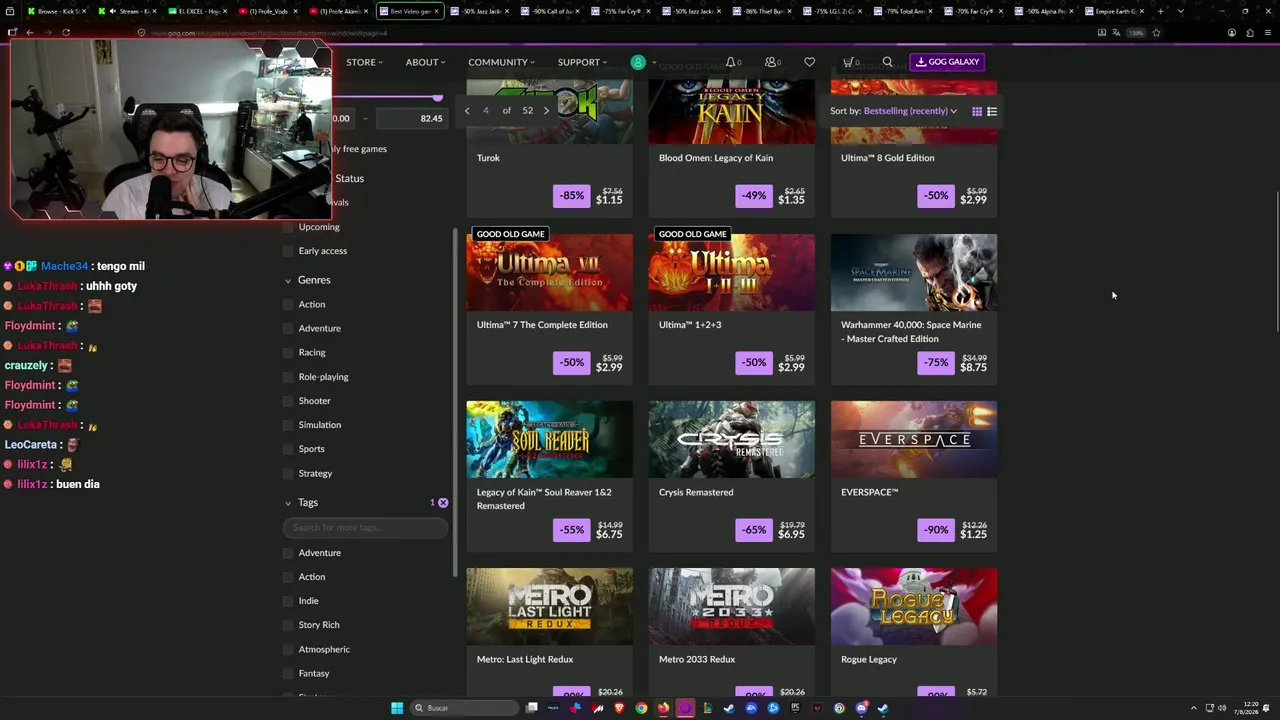Viewport: 1280px width, 720px height.
Task: Open the wishlist heart icon
Action: click(x=810, y=62)
